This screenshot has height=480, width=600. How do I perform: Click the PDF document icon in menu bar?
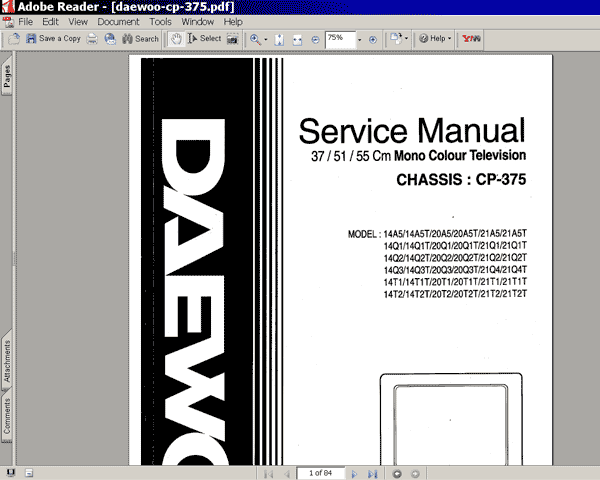point(8,22)
